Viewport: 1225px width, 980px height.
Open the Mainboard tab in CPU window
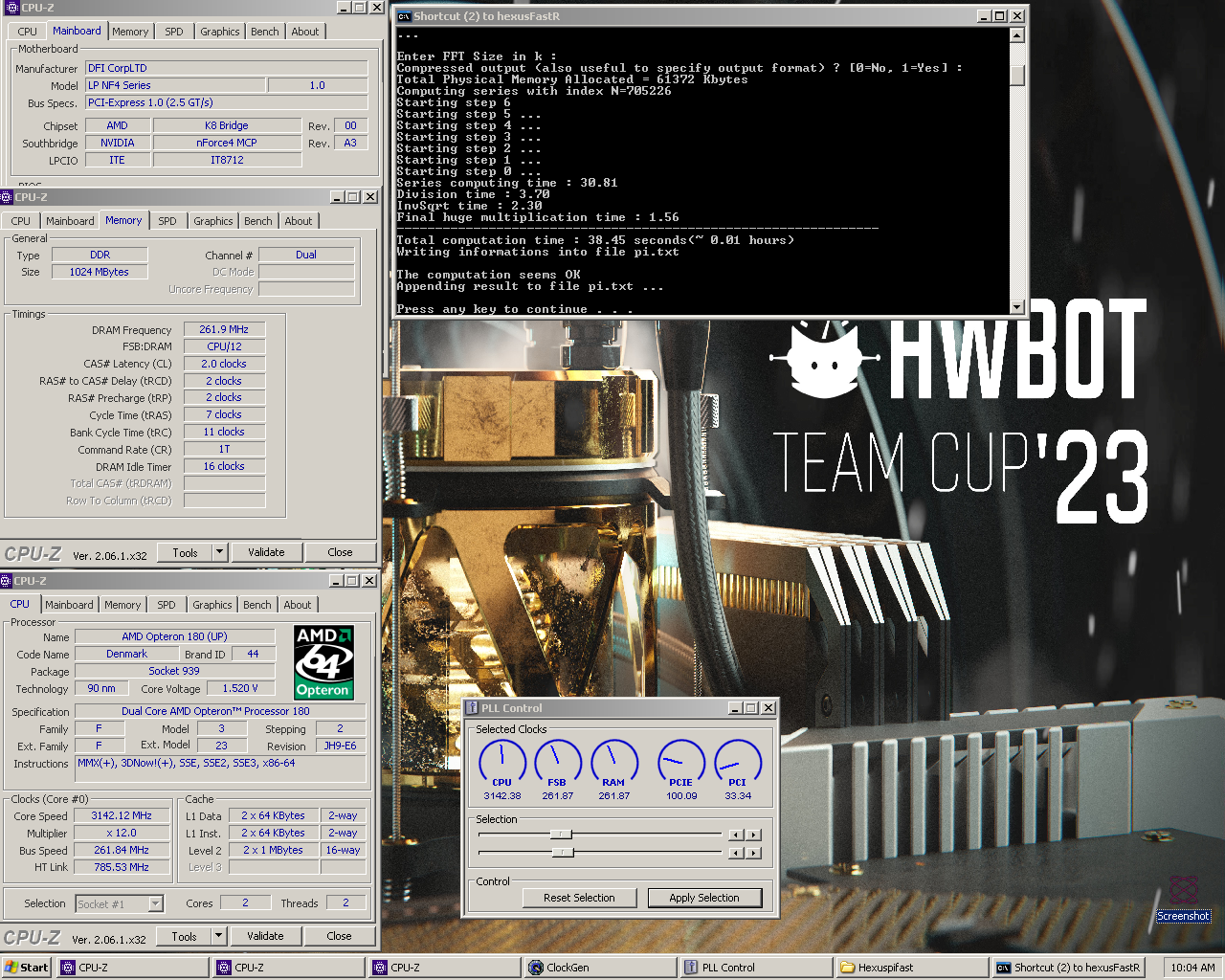coord(69,605)
